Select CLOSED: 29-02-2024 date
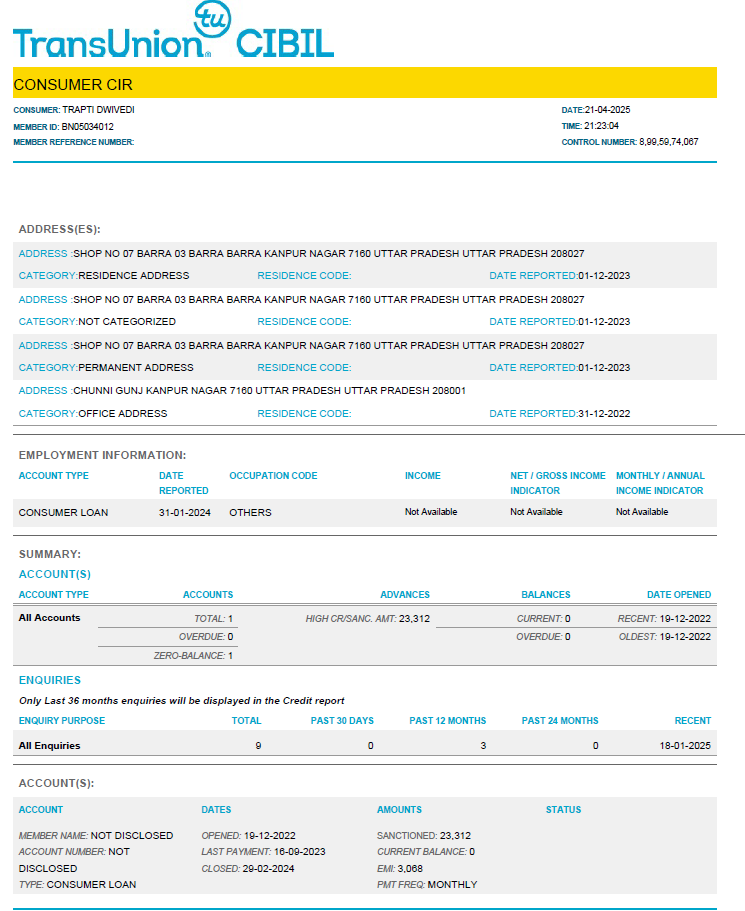 (248, 869)
